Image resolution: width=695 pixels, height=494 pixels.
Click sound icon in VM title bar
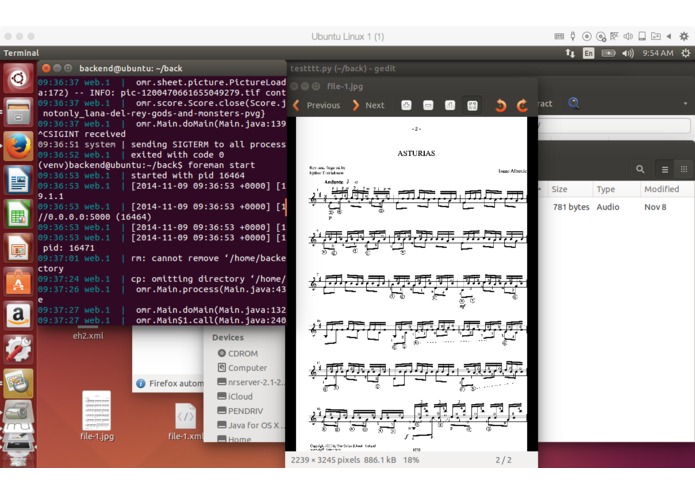click(x=628, y=36)
